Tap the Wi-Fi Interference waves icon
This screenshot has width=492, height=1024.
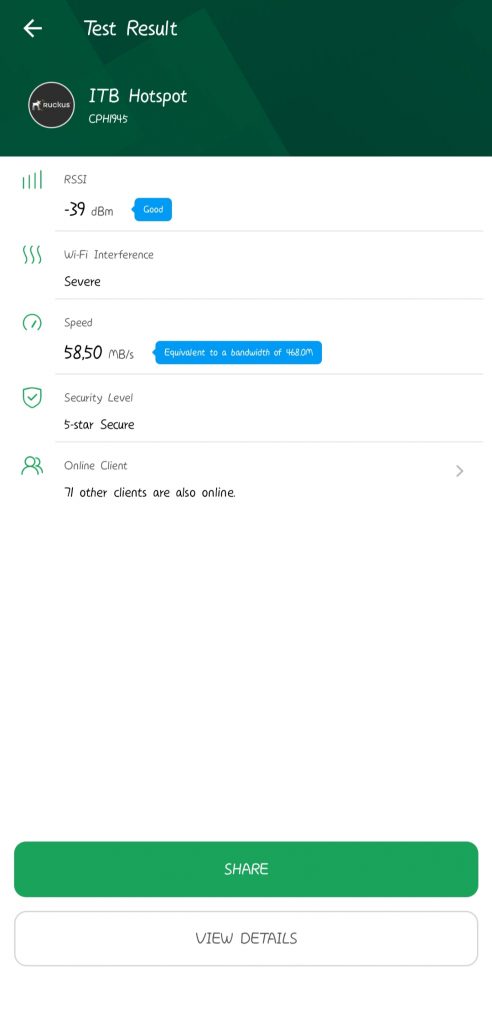tap(32, 255)
